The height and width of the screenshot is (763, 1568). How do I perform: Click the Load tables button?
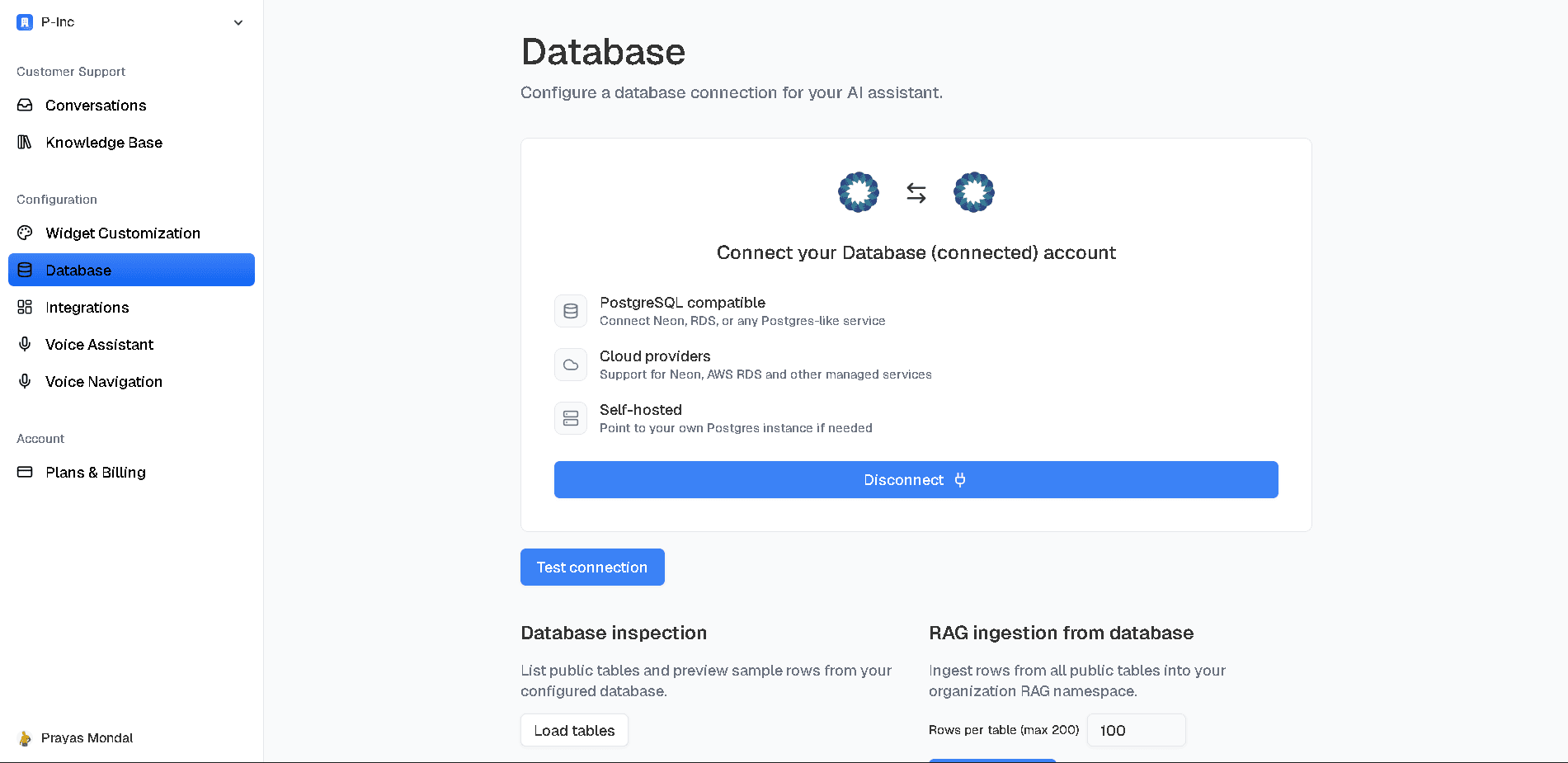(x=574, y=731)
